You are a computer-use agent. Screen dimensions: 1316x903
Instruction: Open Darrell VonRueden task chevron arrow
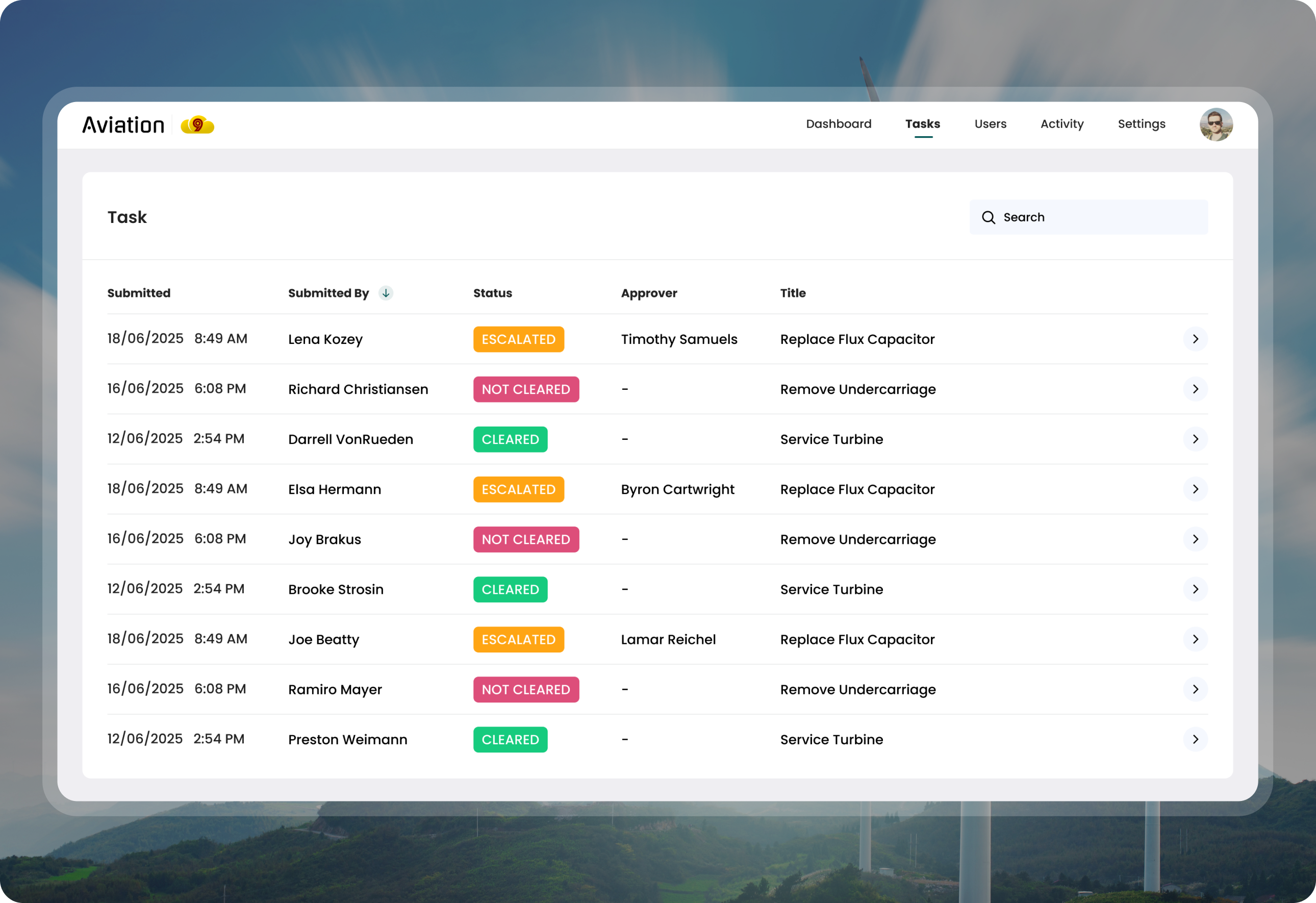click(x=1195, y=439)
